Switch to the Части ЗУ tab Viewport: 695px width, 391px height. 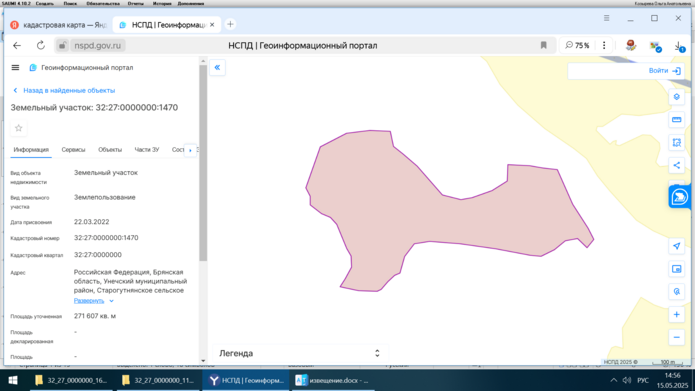[x=147, y=150]
